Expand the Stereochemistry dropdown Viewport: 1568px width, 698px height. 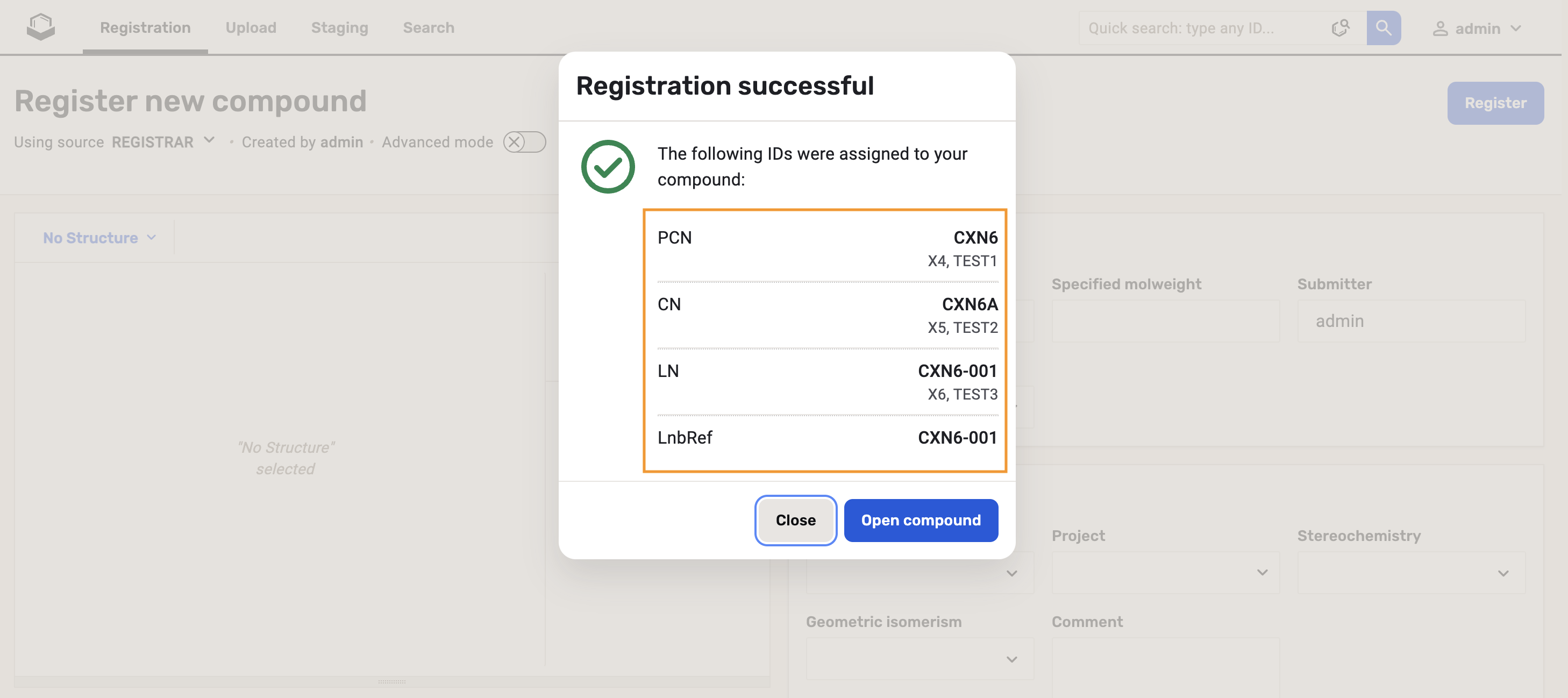click(1410, 573)
